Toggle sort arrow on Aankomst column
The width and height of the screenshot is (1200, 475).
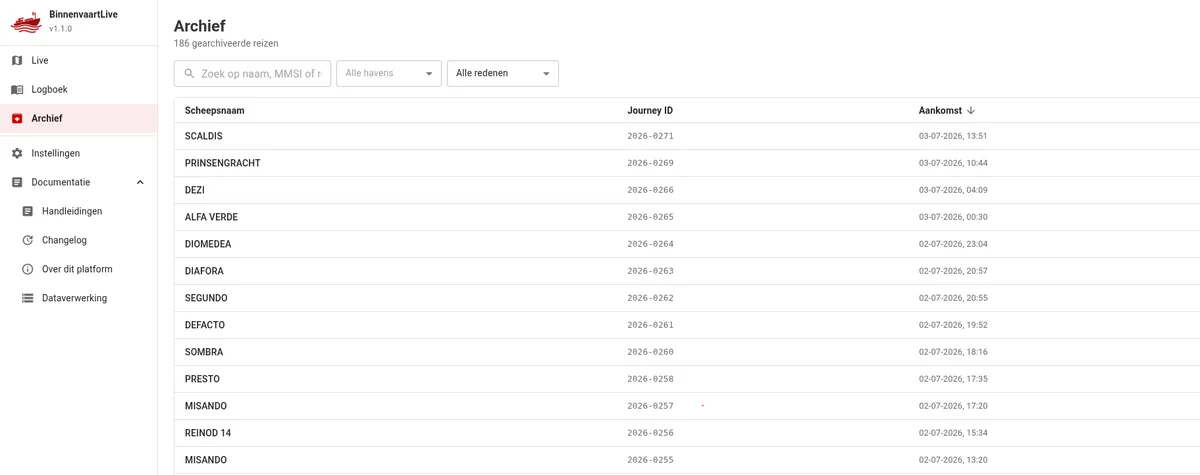[971, 111]
